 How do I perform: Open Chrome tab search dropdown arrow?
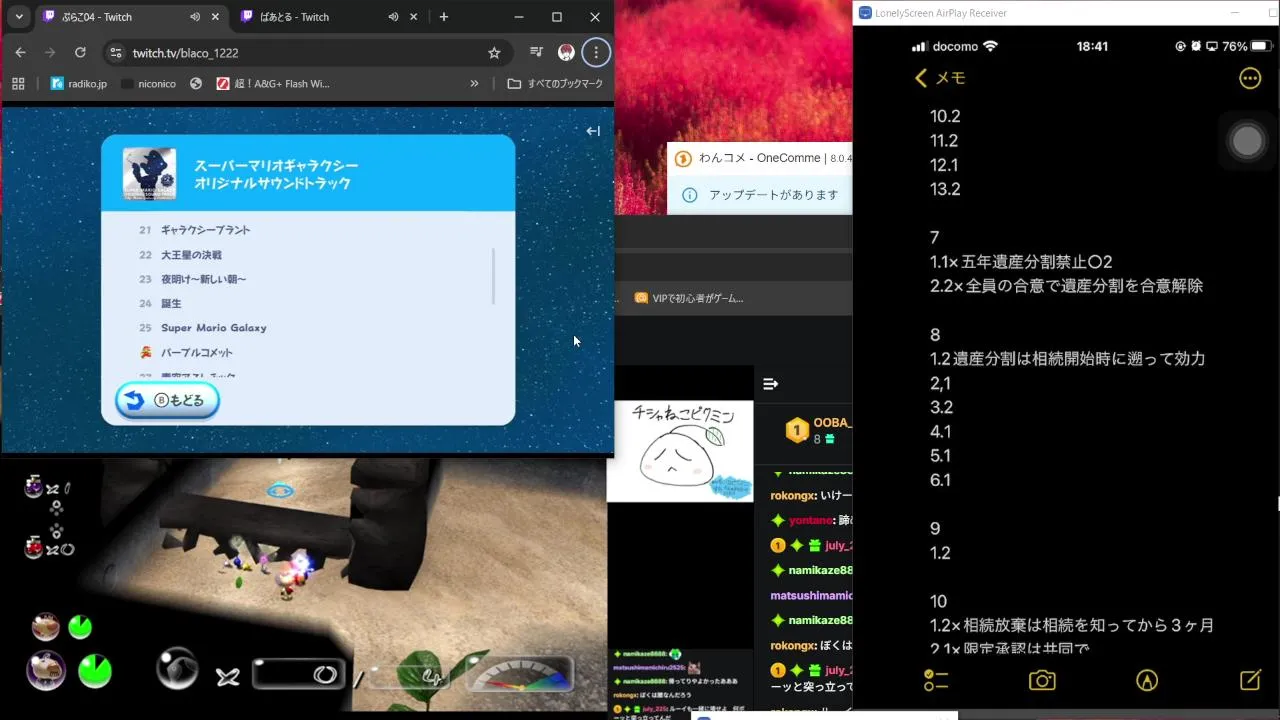[19, 17]
